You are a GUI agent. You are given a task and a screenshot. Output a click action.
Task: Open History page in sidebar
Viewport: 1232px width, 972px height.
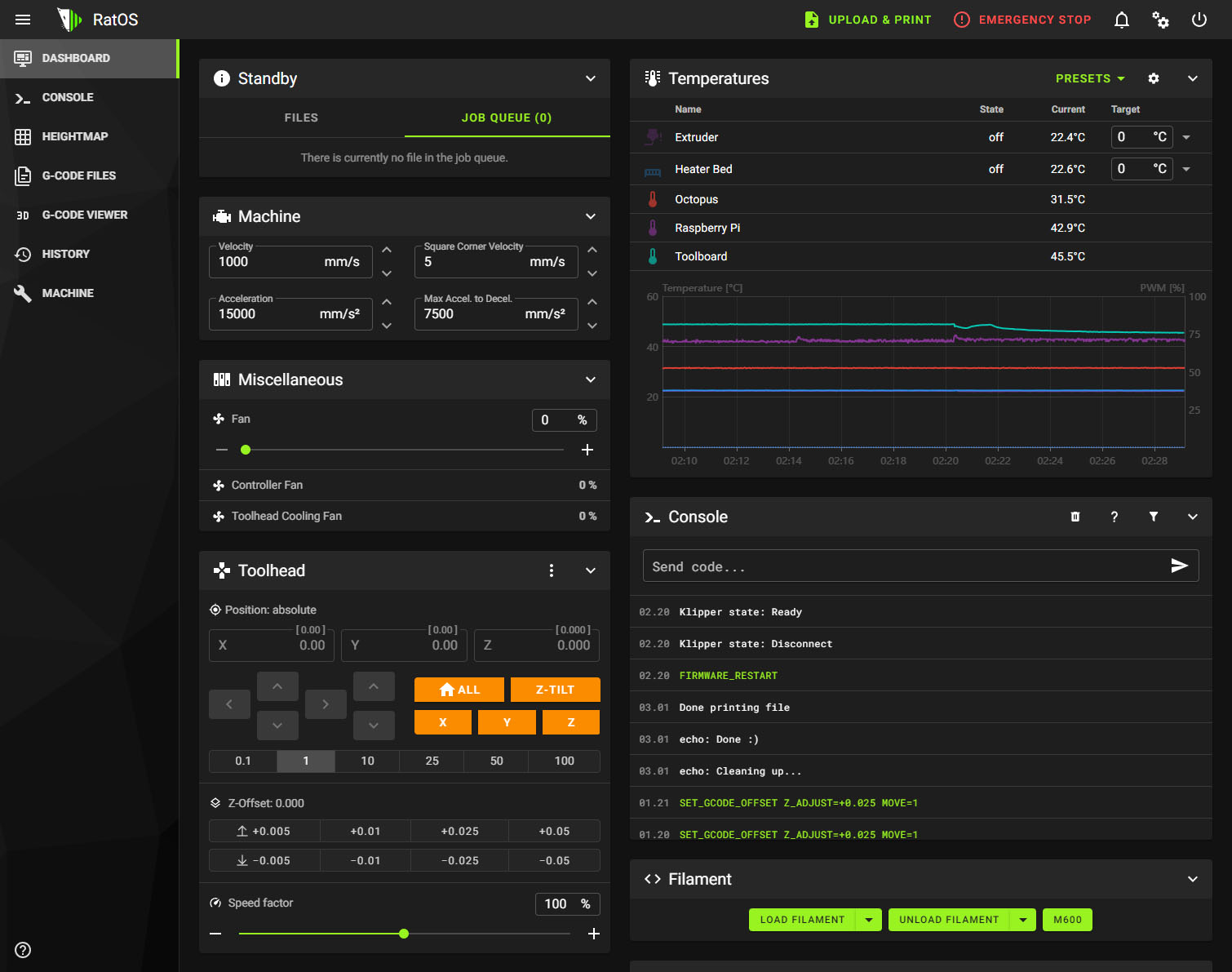pos(89,254)
